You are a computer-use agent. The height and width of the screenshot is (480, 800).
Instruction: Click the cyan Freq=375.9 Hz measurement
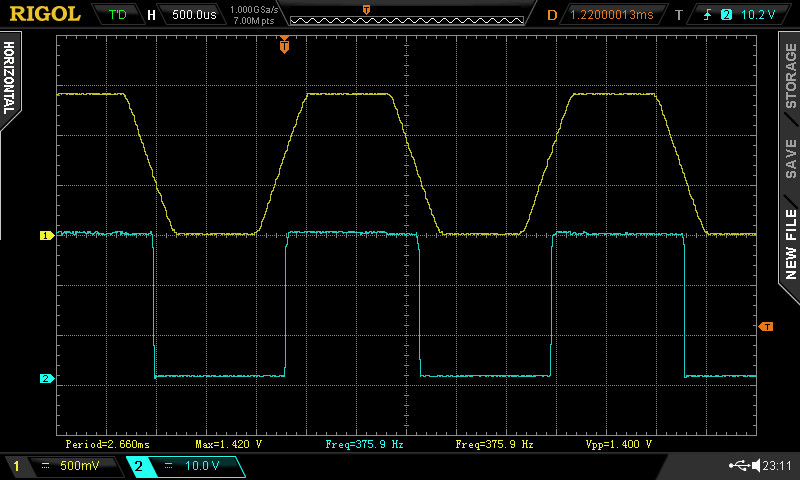(364, 444)
